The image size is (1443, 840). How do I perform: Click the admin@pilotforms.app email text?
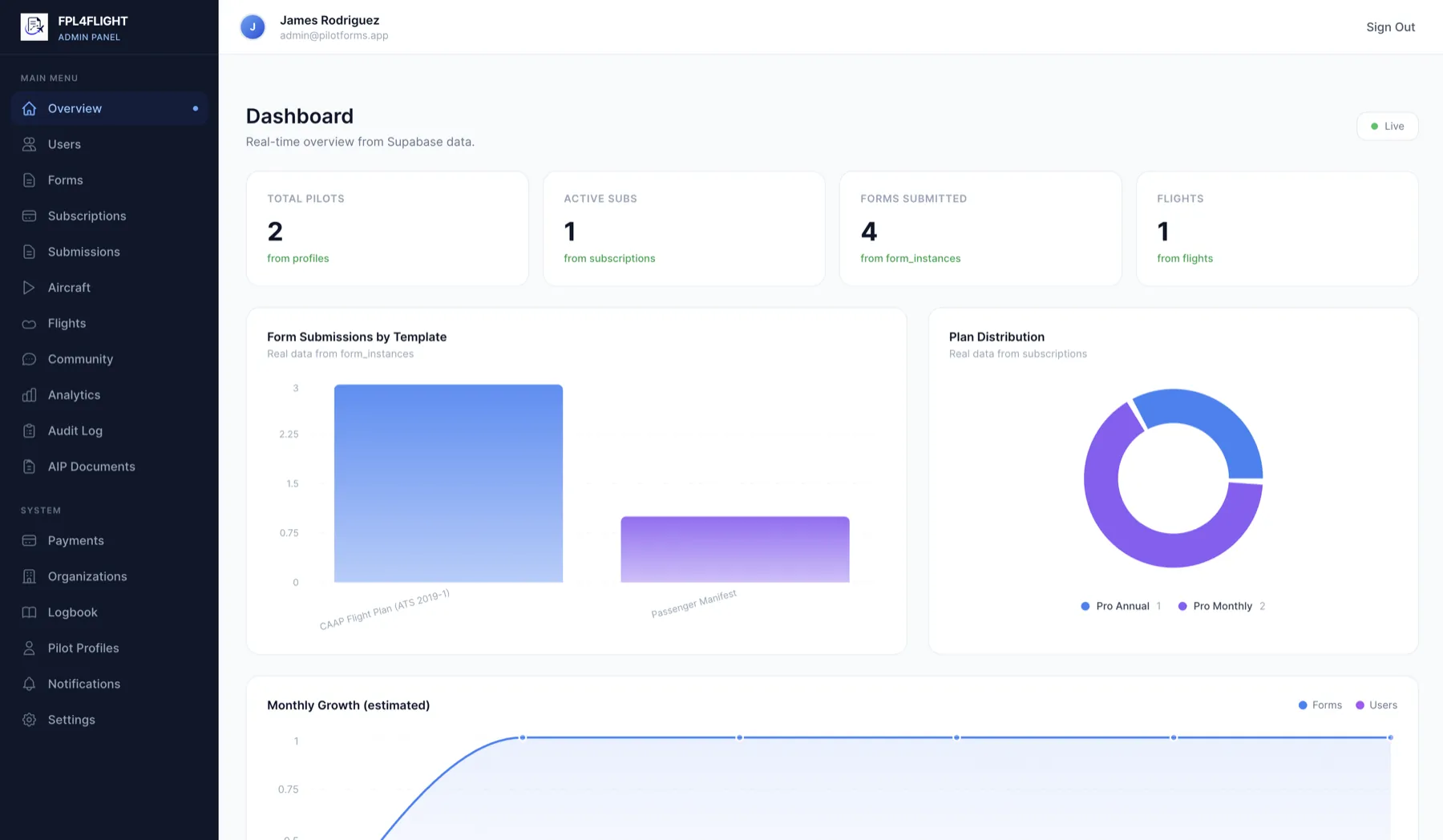334,35
